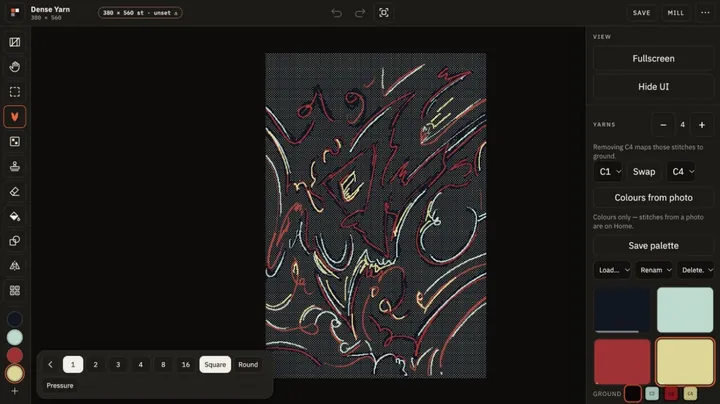Select the stamp tool
The width and height of the screenshot is (720, 404).
(15, 166)
